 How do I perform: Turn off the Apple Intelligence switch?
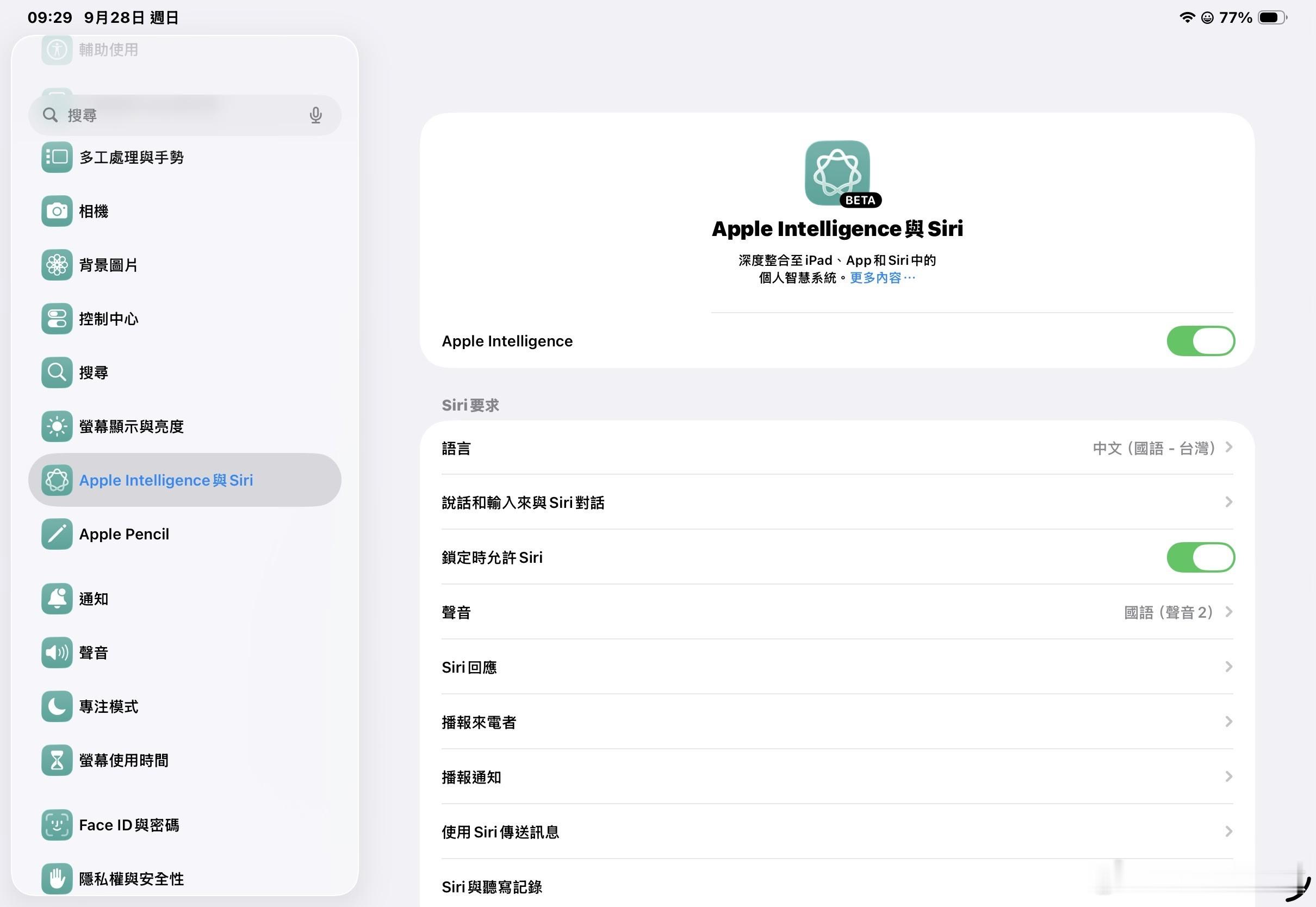(x=1201, y=341)
